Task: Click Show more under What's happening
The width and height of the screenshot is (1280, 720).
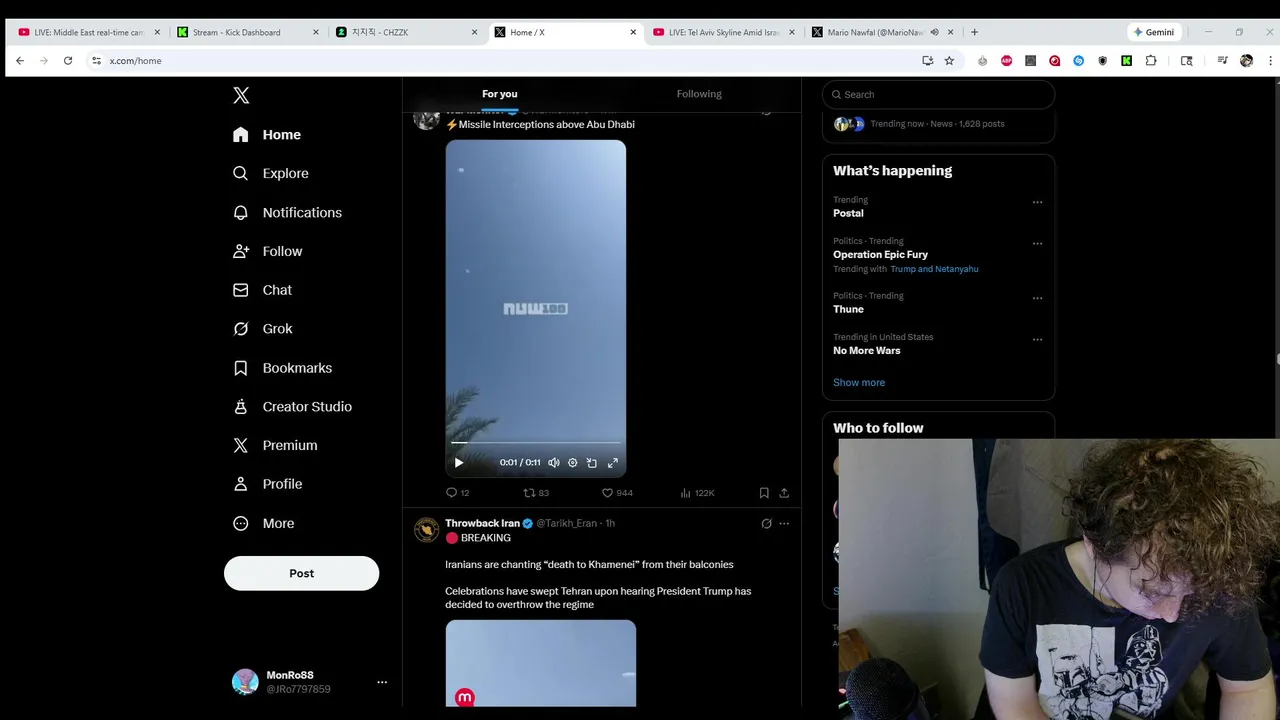Action: tap(859, 383)
